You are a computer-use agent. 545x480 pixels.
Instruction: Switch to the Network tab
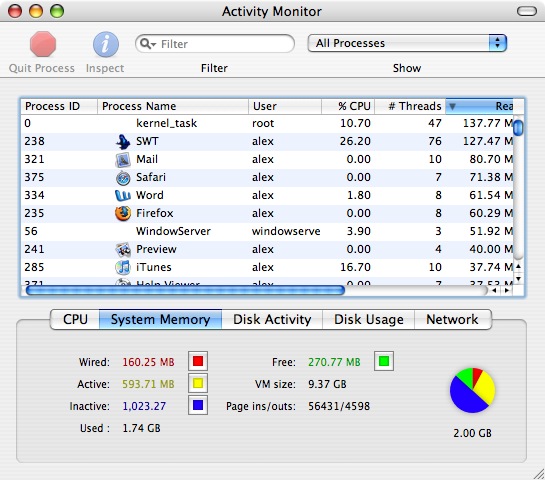[x=452, y=319]
